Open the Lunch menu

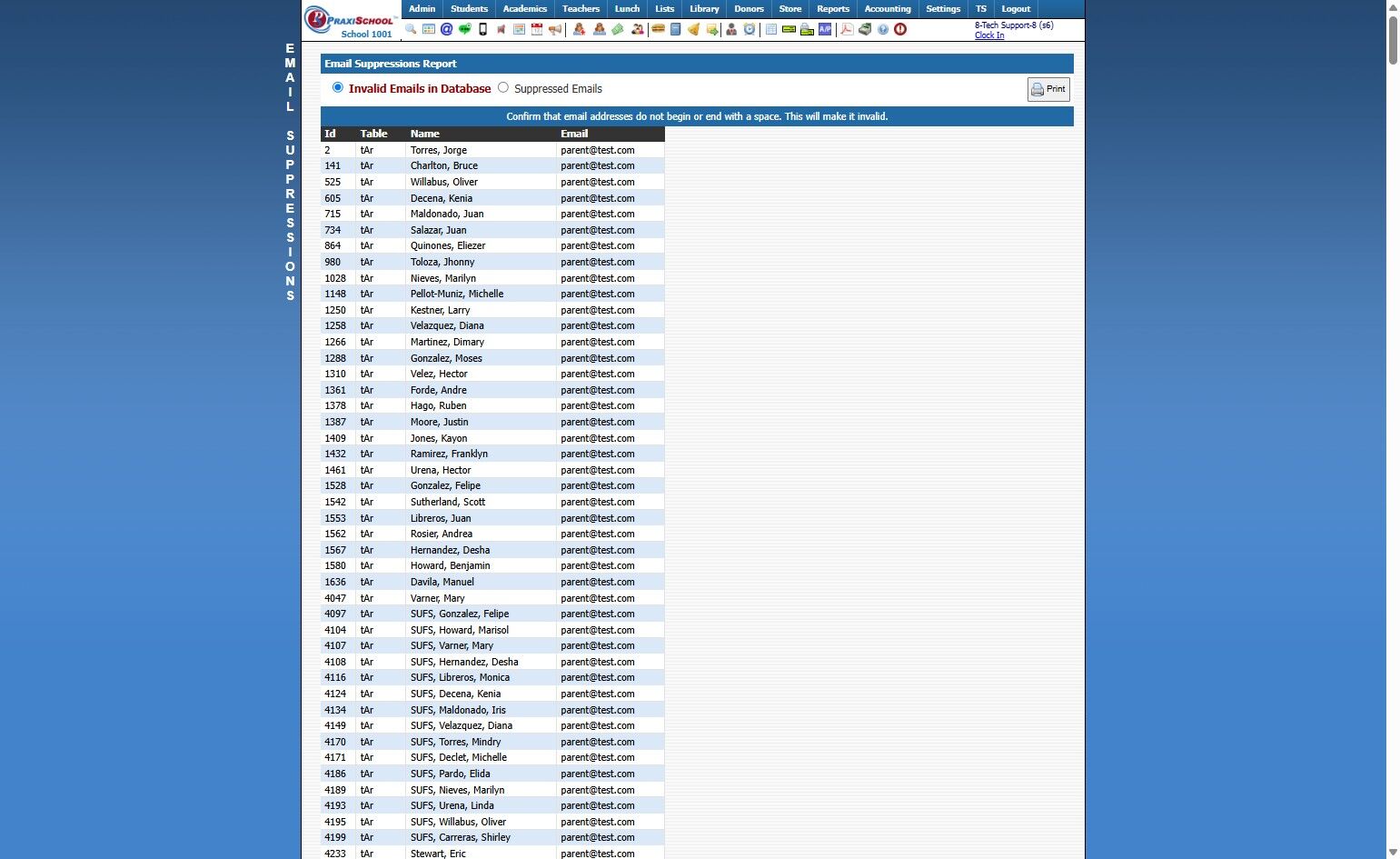pos(628,9)
